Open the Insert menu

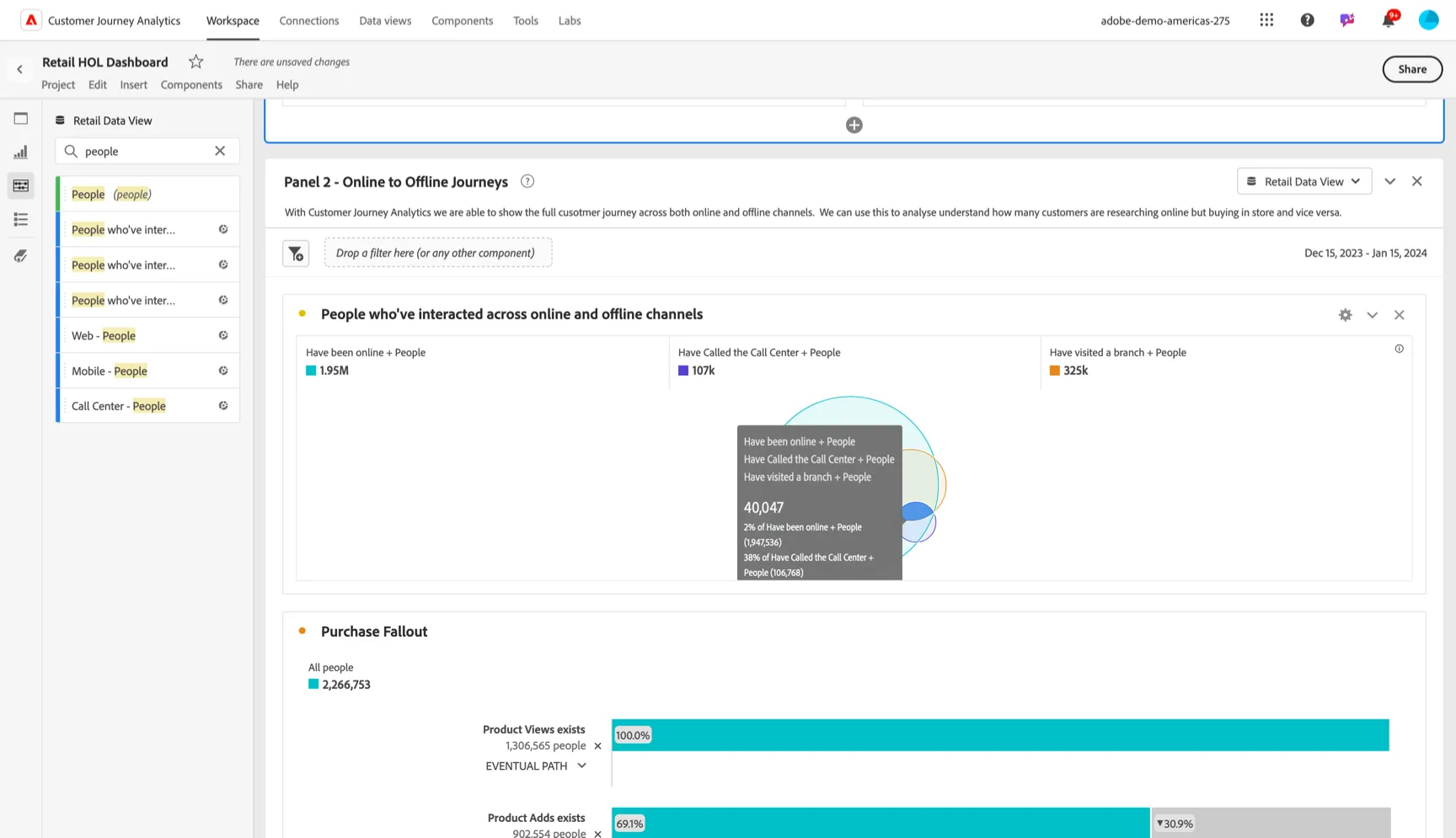click(x=133, y=84)
